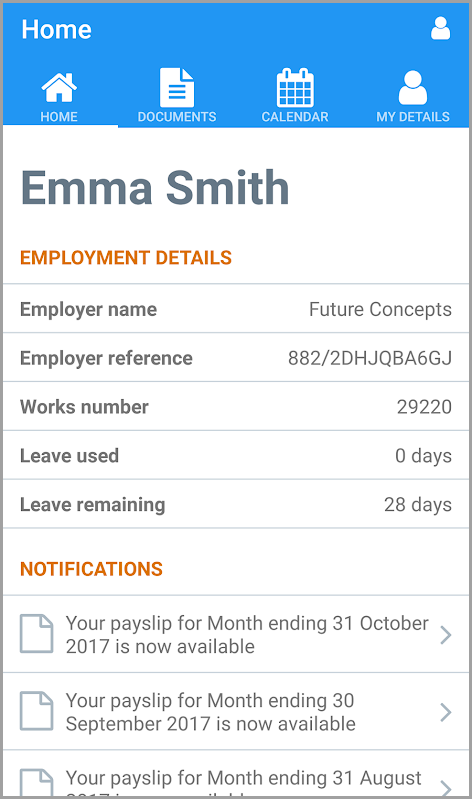This screenshot has width=472, height=799.
Task: Expand the 31 August payslip chevron
Action: point(446,788)
